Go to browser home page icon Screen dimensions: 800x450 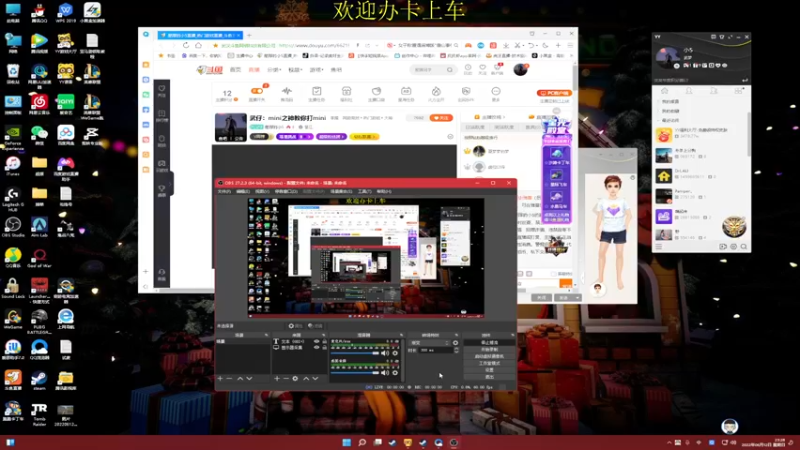(198, 45)
